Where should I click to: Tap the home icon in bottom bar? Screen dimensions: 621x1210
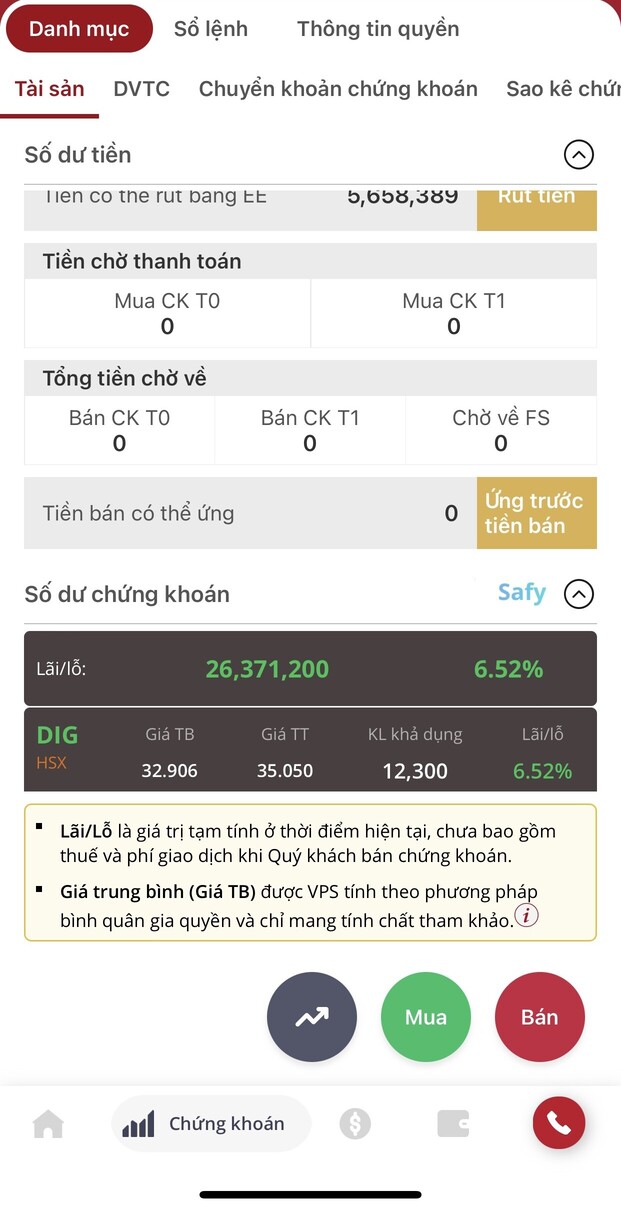click(48, 1124)
